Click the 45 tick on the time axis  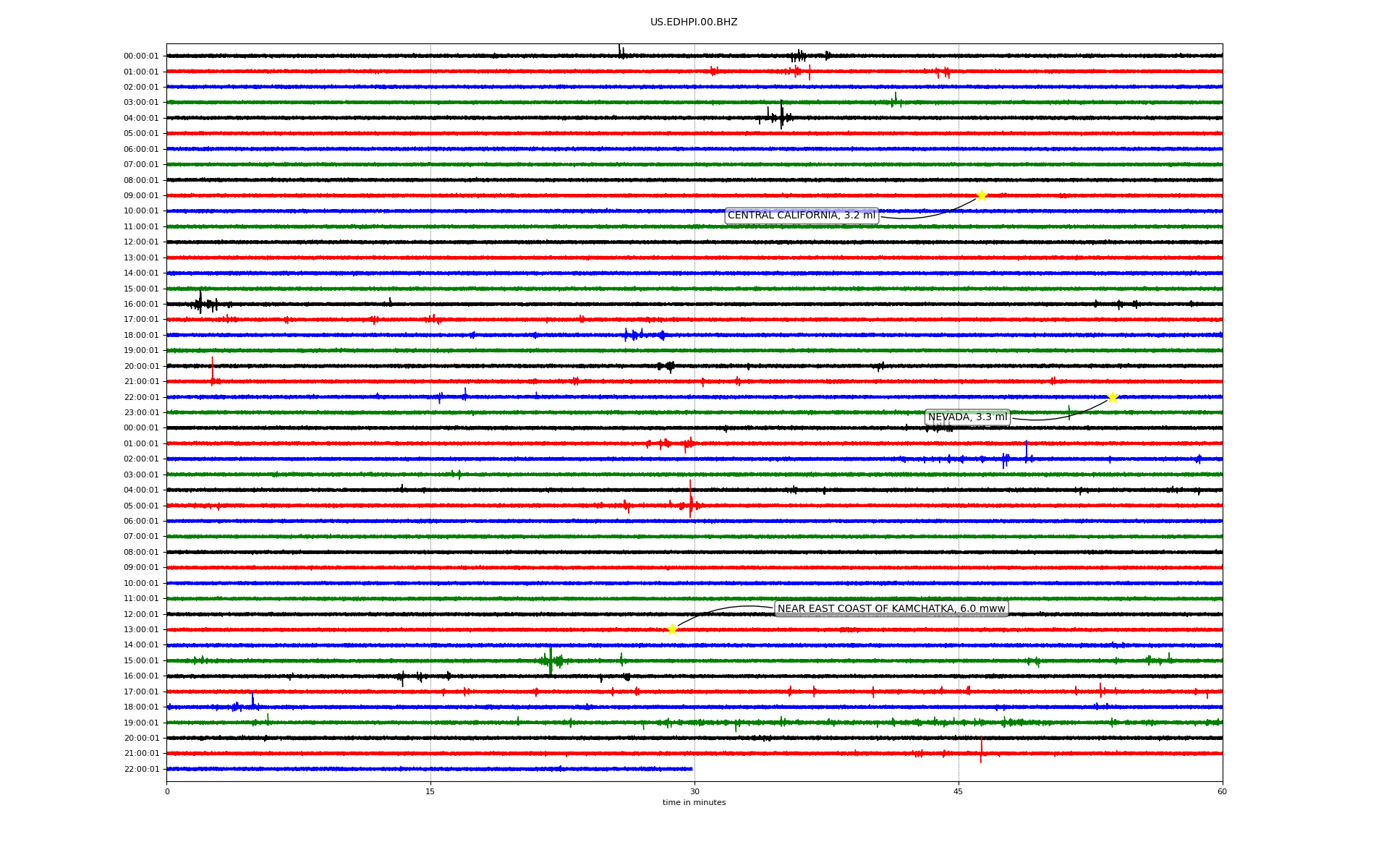tap(958, 791)
